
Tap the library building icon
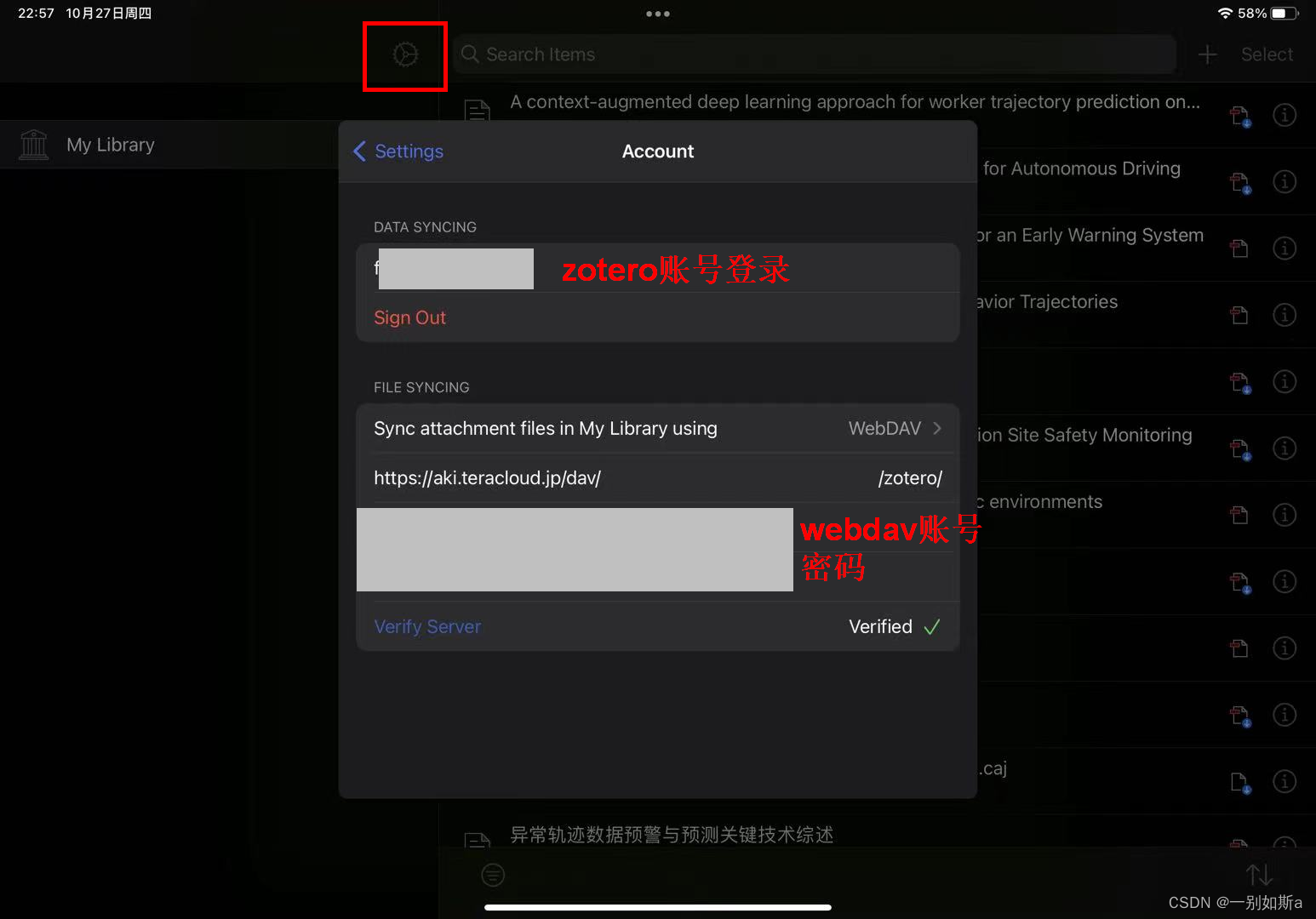click(x=34, y=145)
